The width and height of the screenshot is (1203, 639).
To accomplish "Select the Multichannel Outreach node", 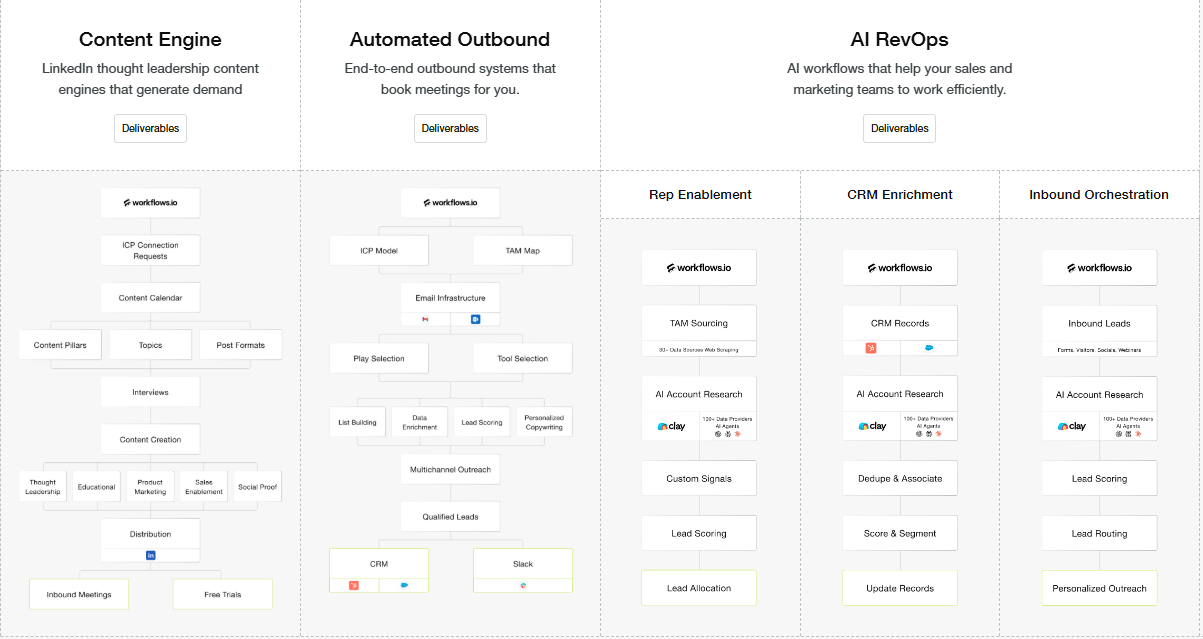I will click(450, 468).
